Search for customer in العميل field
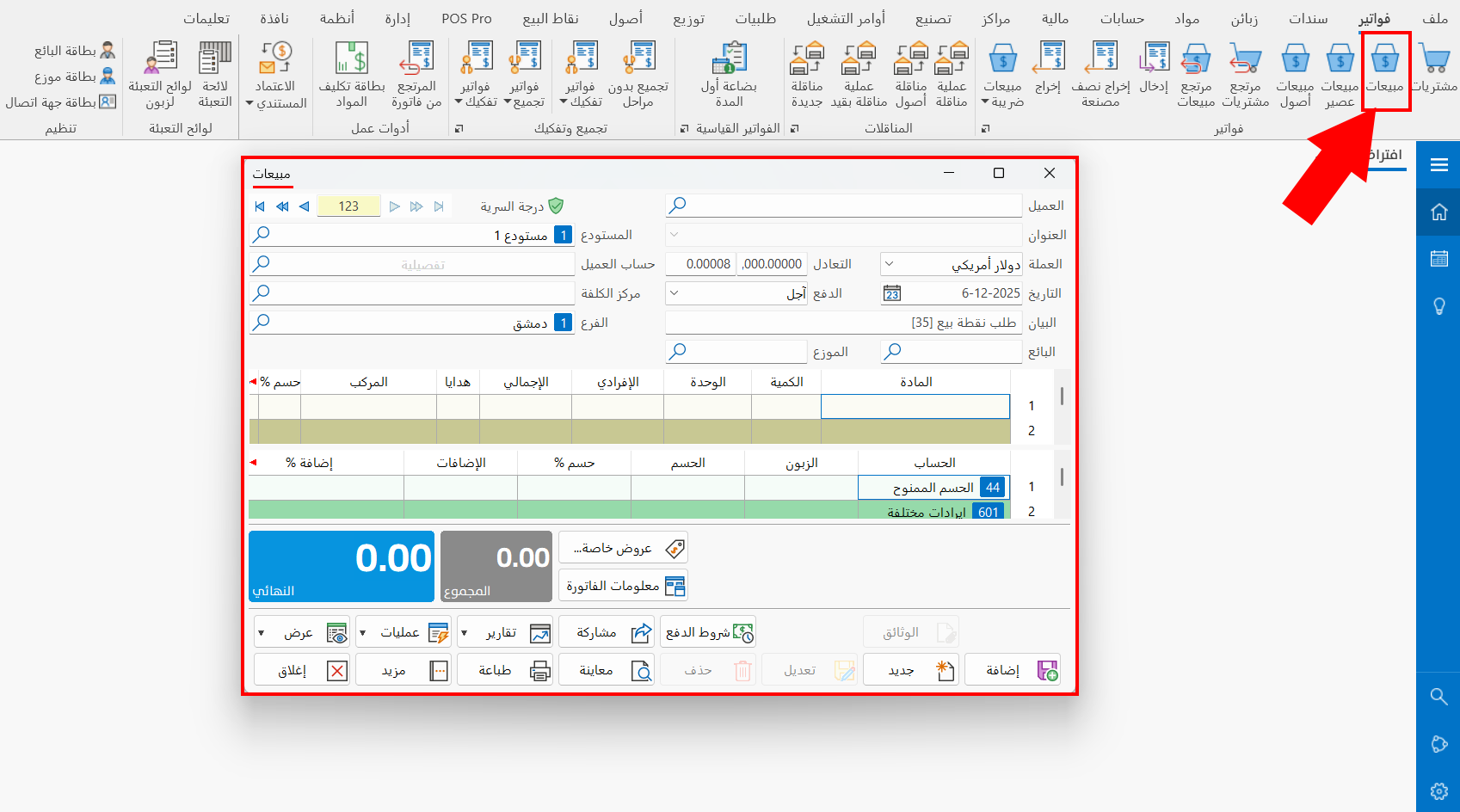Screen dimensions: 1460x812 pyautogui.click(x=678, y=205)
